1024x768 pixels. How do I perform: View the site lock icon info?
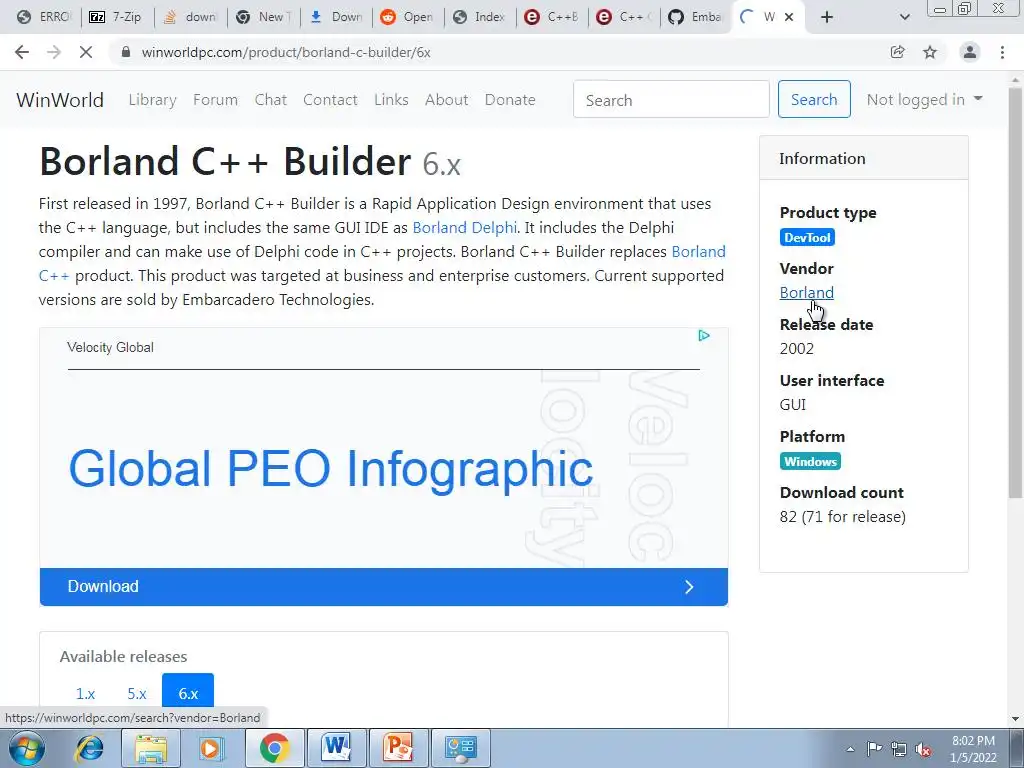coord(127,52)
